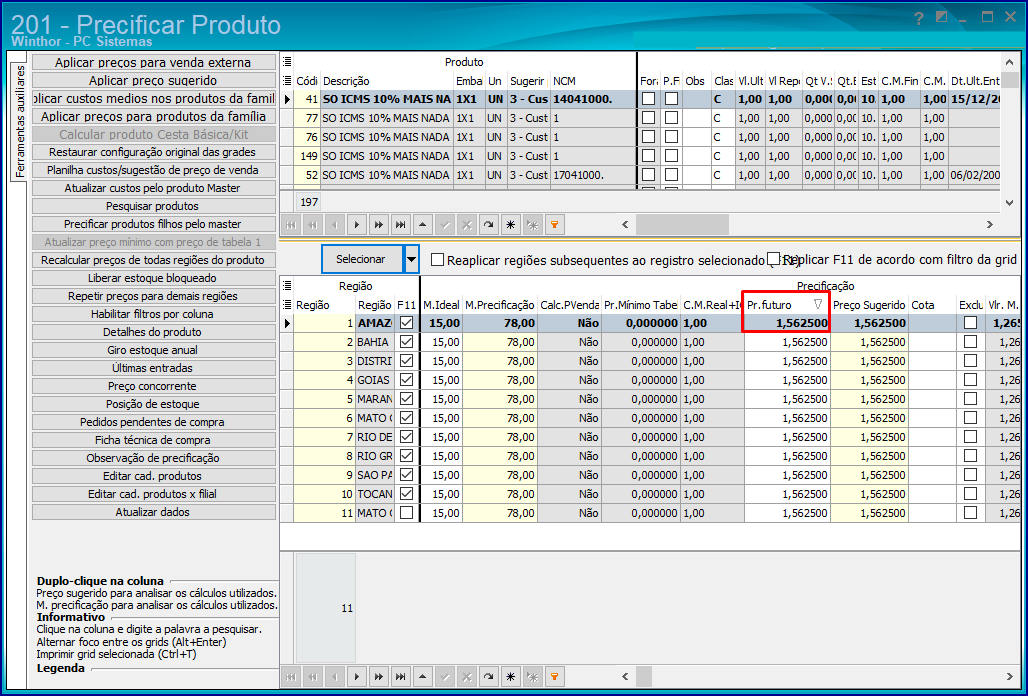The image size is (1028, 696).
Task: Enable Reaplicar regiões subsequentes checkbox
Action: (x=437, y=260)
